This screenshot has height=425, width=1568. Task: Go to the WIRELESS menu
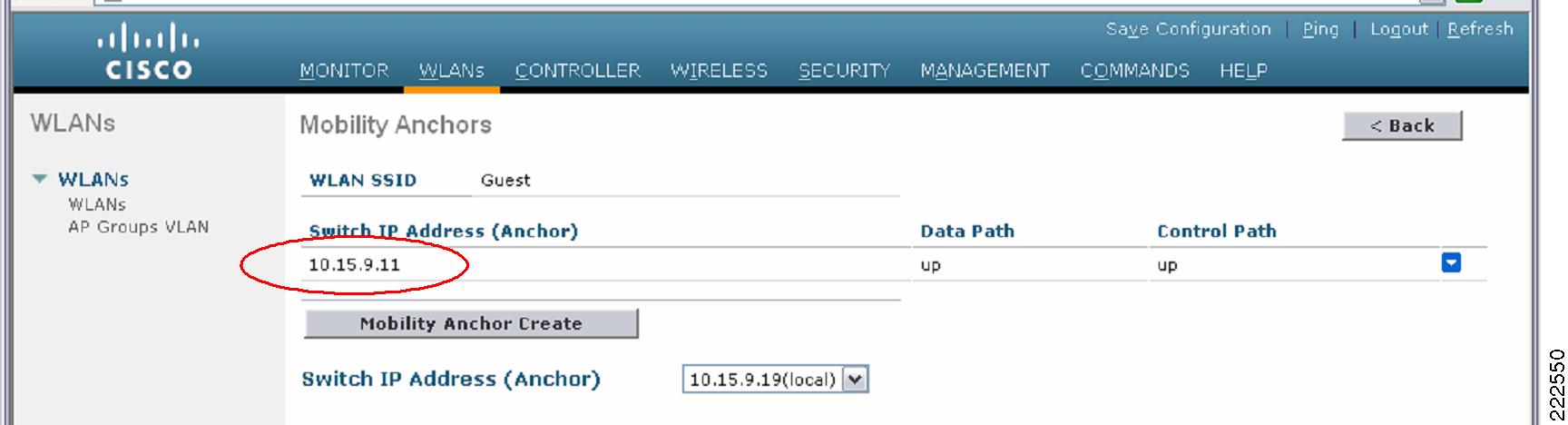[719, 71]
